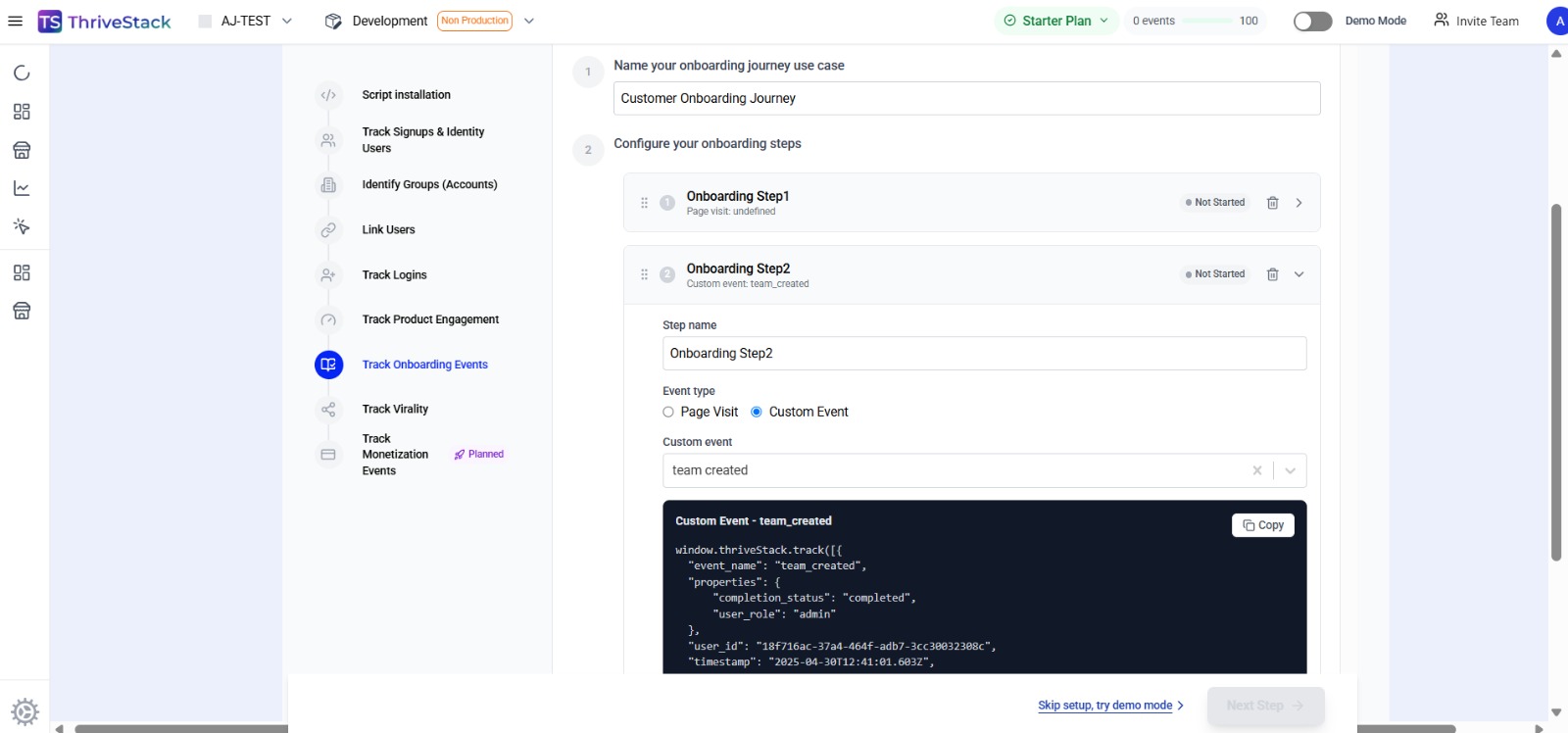Clear the team created selection X
The image size is (1568, 733).
tap(1257, 470)
